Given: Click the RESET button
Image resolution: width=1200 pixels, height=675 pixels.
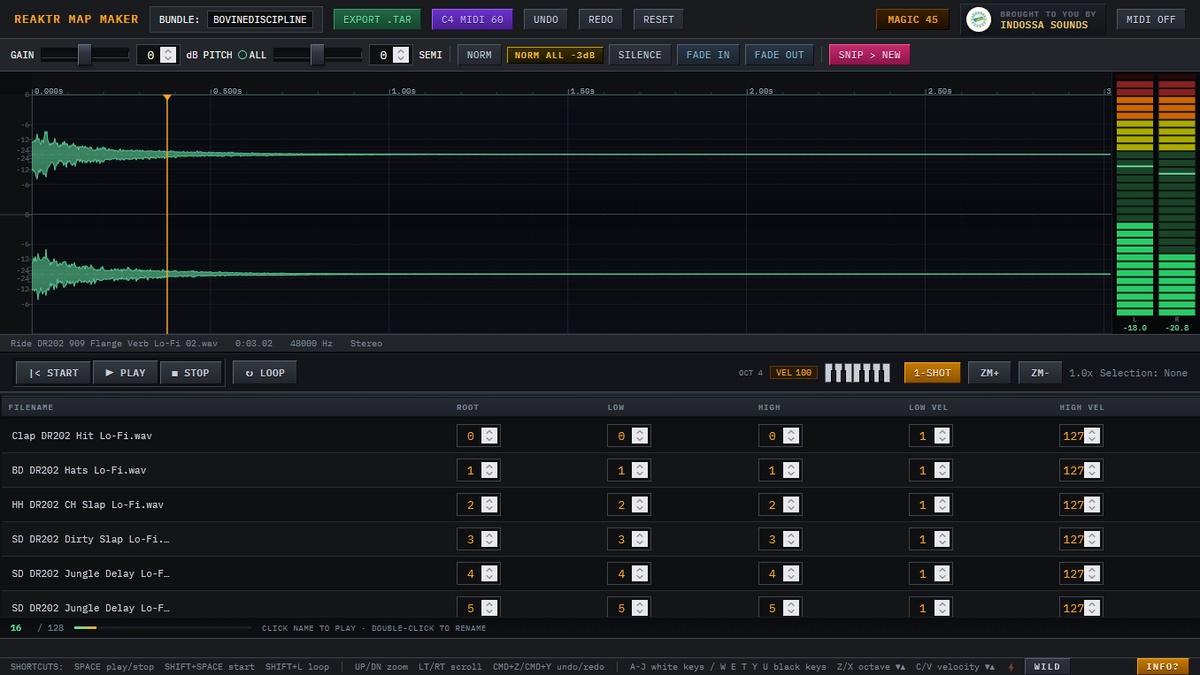Looking at the screenshot, I should pos(658,20).
